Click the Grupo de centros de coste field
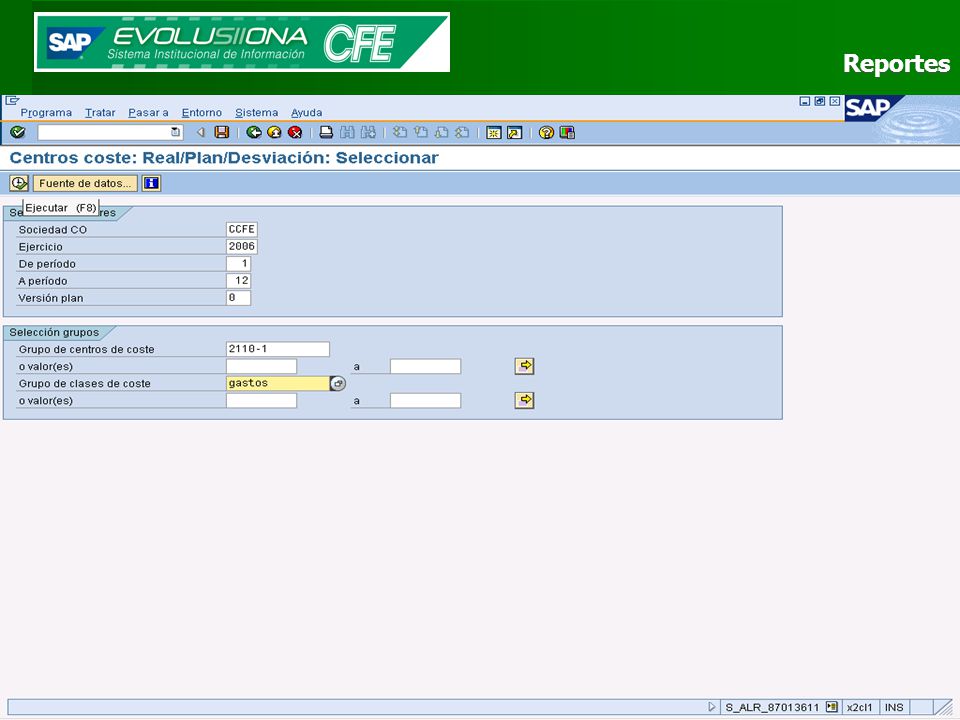Image resolution: width=960 pixels, height=720 pixels. click(x=277, y=349)
